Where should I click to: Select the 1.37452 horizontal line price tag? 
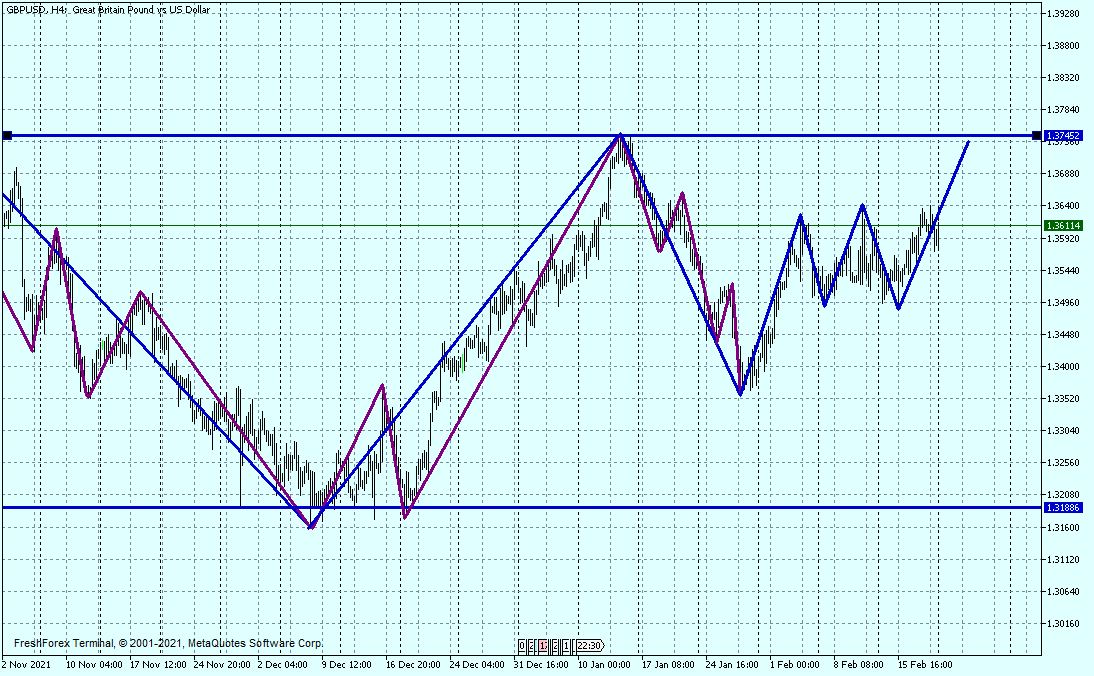coord(1063,135)
